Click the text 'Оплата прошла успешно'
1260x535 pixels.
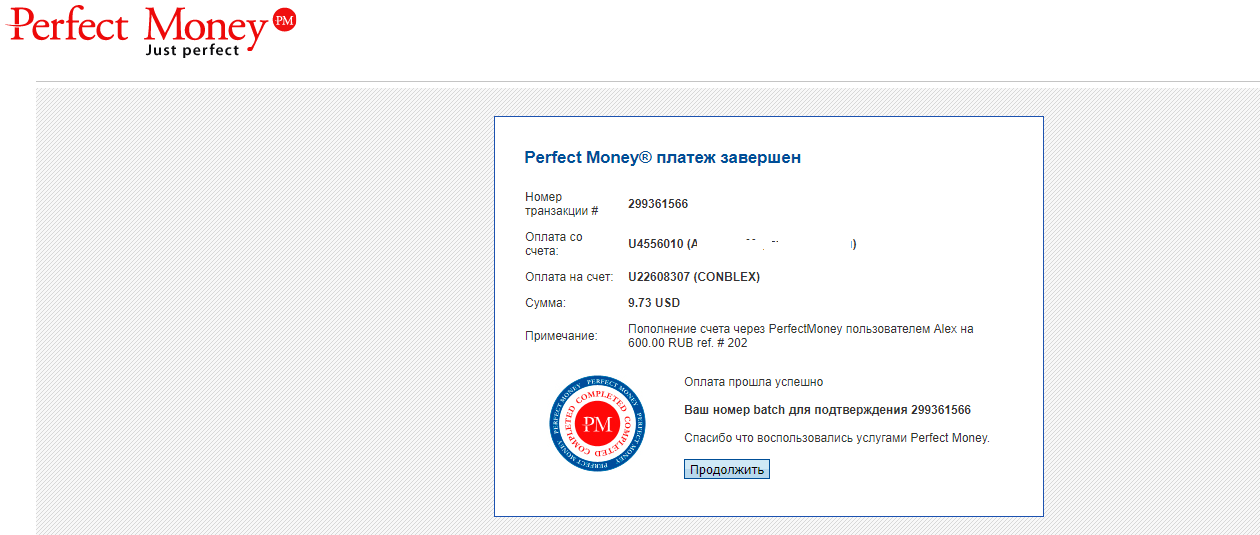tap(753, 382)
